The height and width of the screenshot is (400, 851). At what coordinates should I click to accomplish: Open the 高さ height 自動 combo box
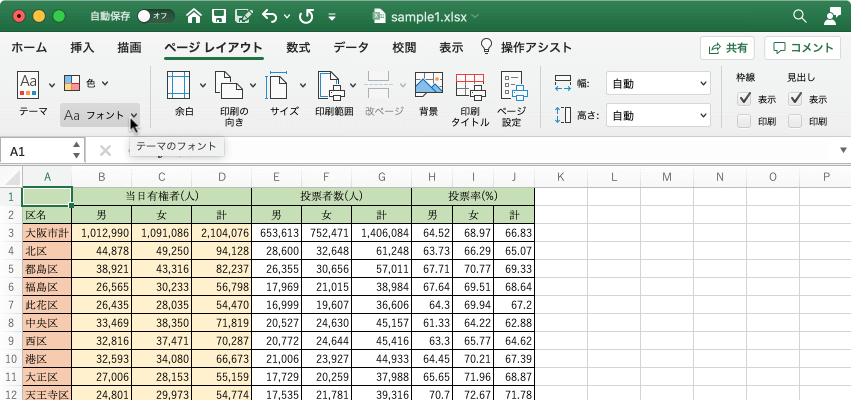(658, 116)
